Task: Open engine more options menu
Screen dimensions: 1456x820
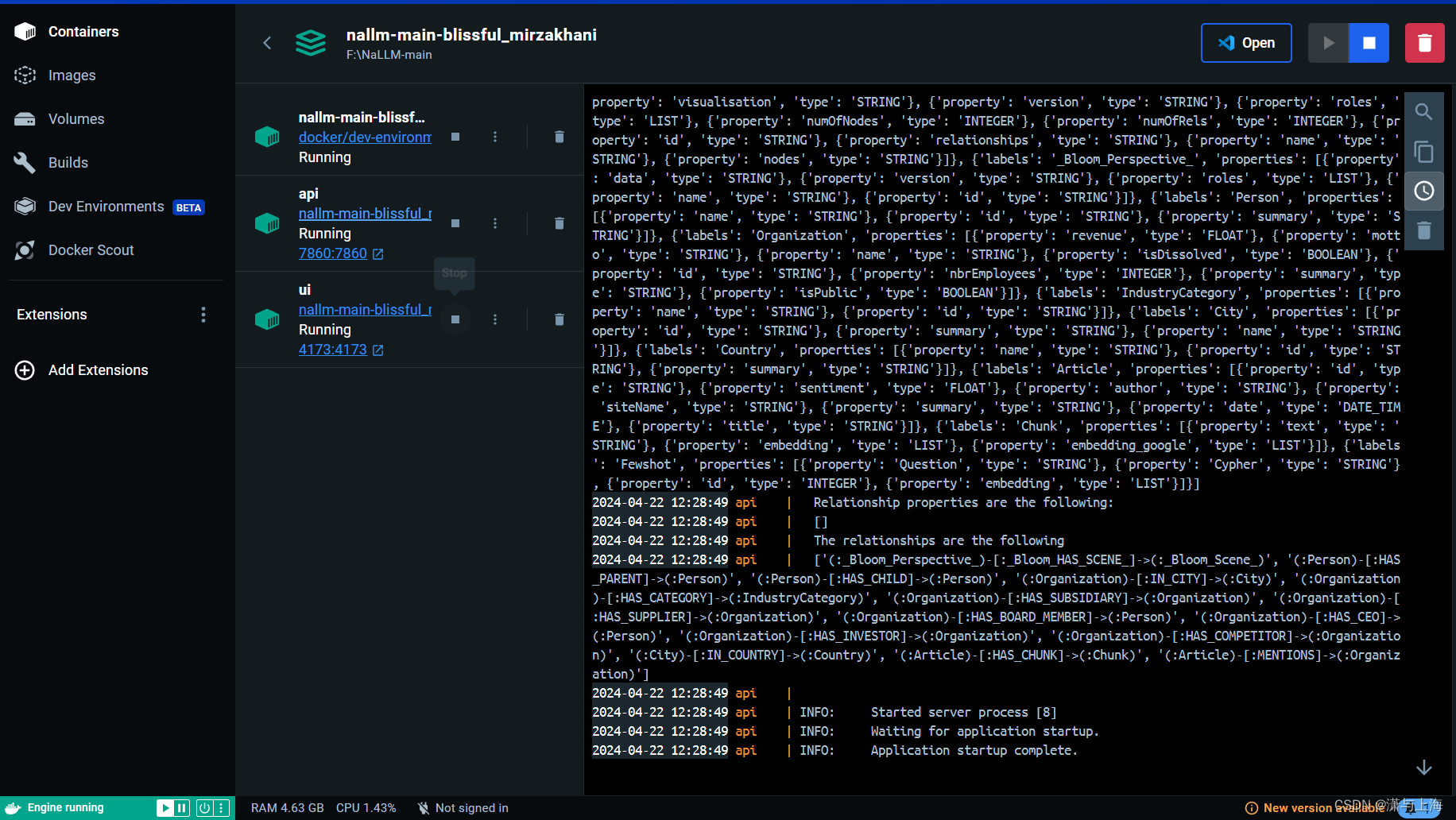Action: (222, 808)
